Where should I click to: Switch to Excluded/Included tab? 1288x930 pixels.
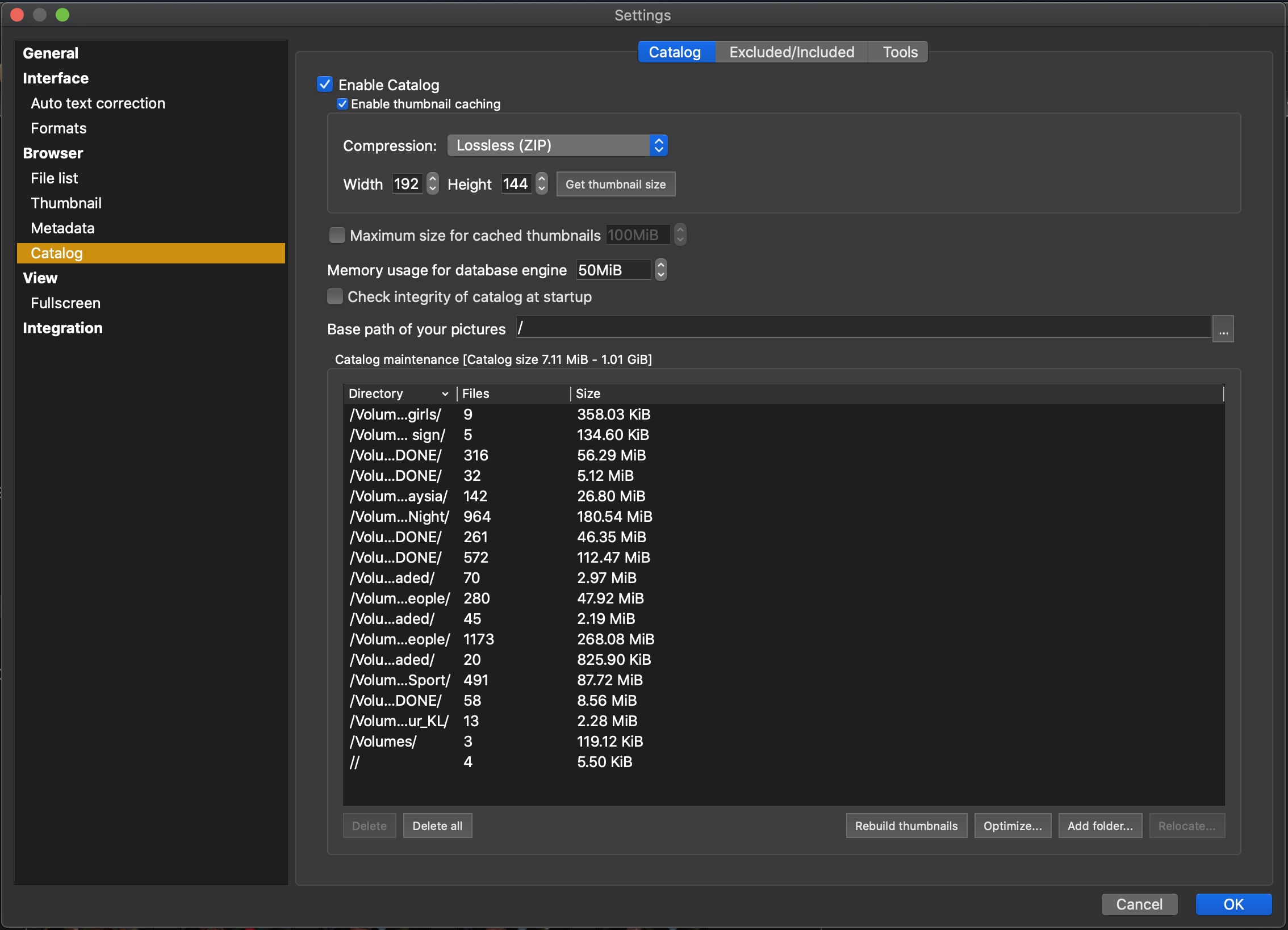[791, 52]
